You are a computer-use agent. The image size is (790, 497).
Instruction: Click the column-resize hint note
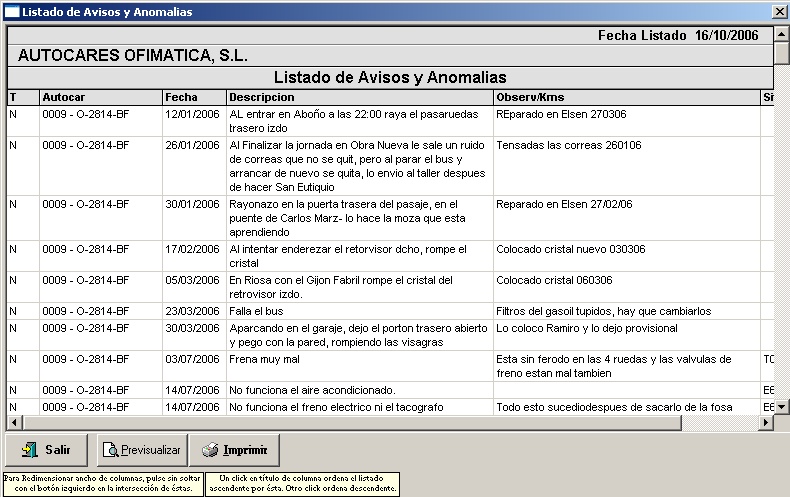103,483
